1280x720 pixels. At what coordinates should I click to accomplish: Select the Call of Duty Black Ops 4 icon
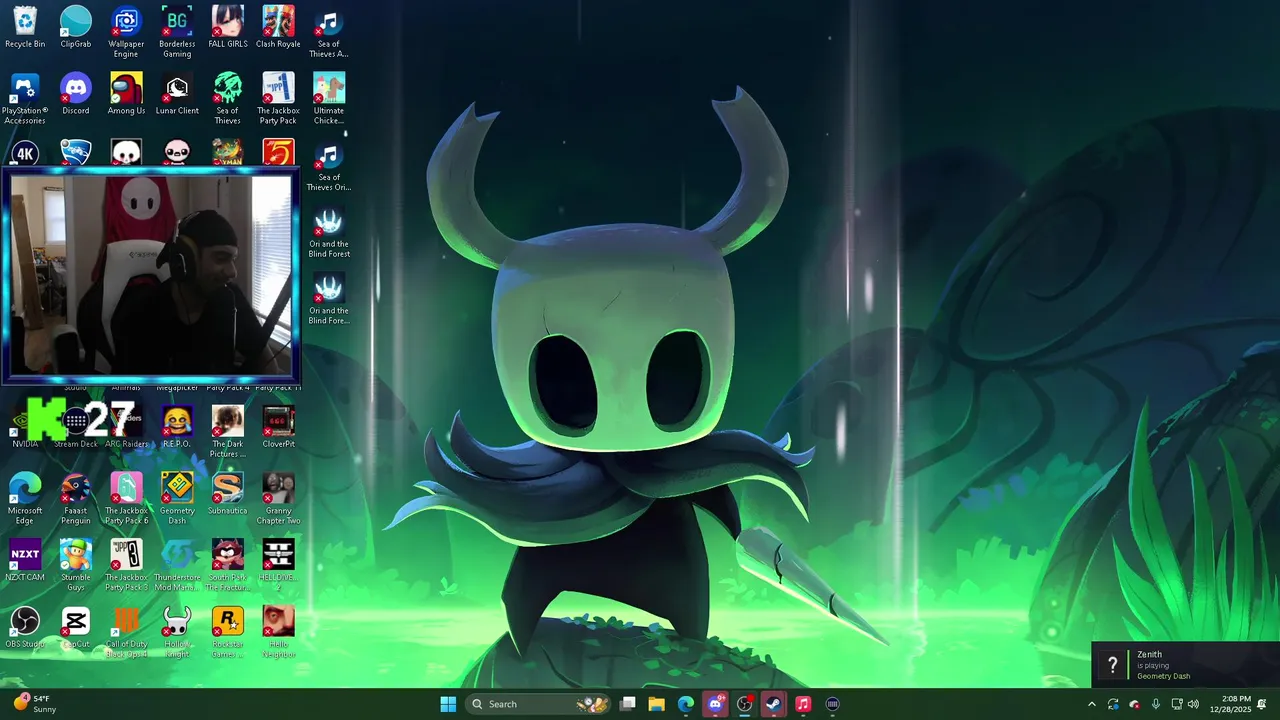[126, 631]
